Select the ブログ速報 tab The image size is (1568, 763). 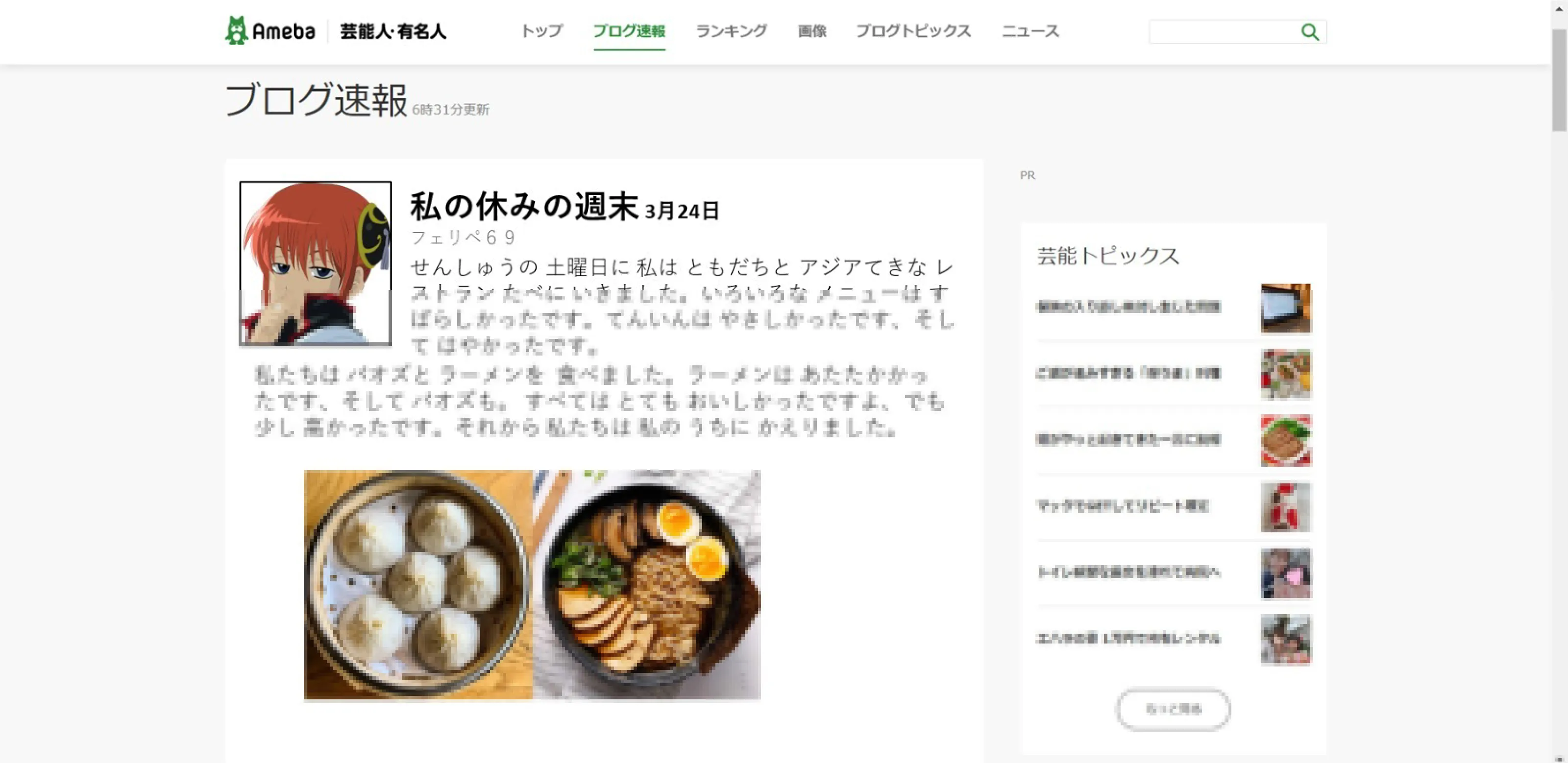click(629, 31)
